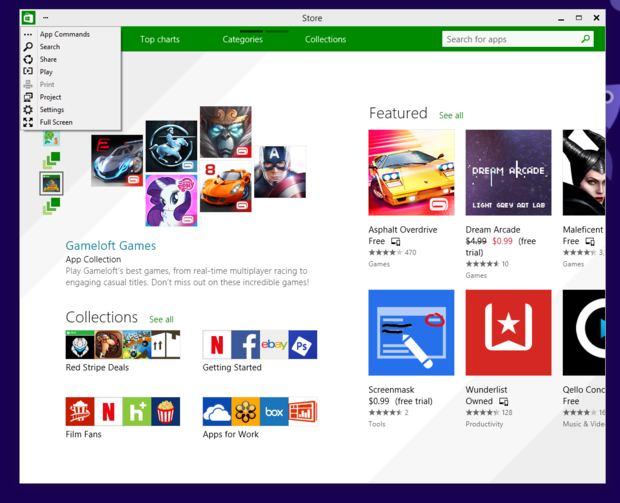
Task: Click See all next to Featured
Action: [451, 115]
